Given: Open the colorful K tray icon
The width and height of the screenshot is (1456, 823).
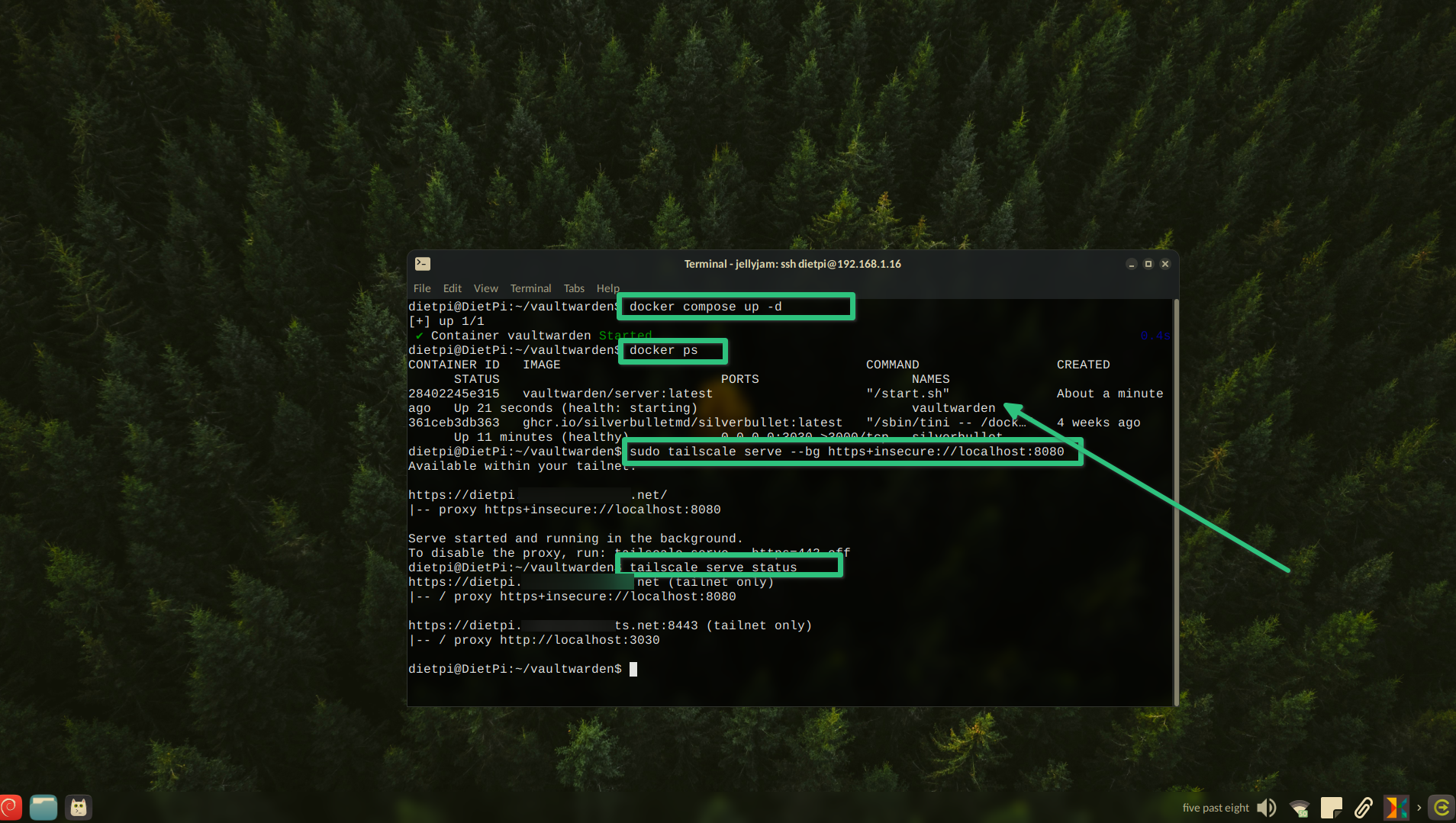Looking at the screenshot, I should point(1396,808).
